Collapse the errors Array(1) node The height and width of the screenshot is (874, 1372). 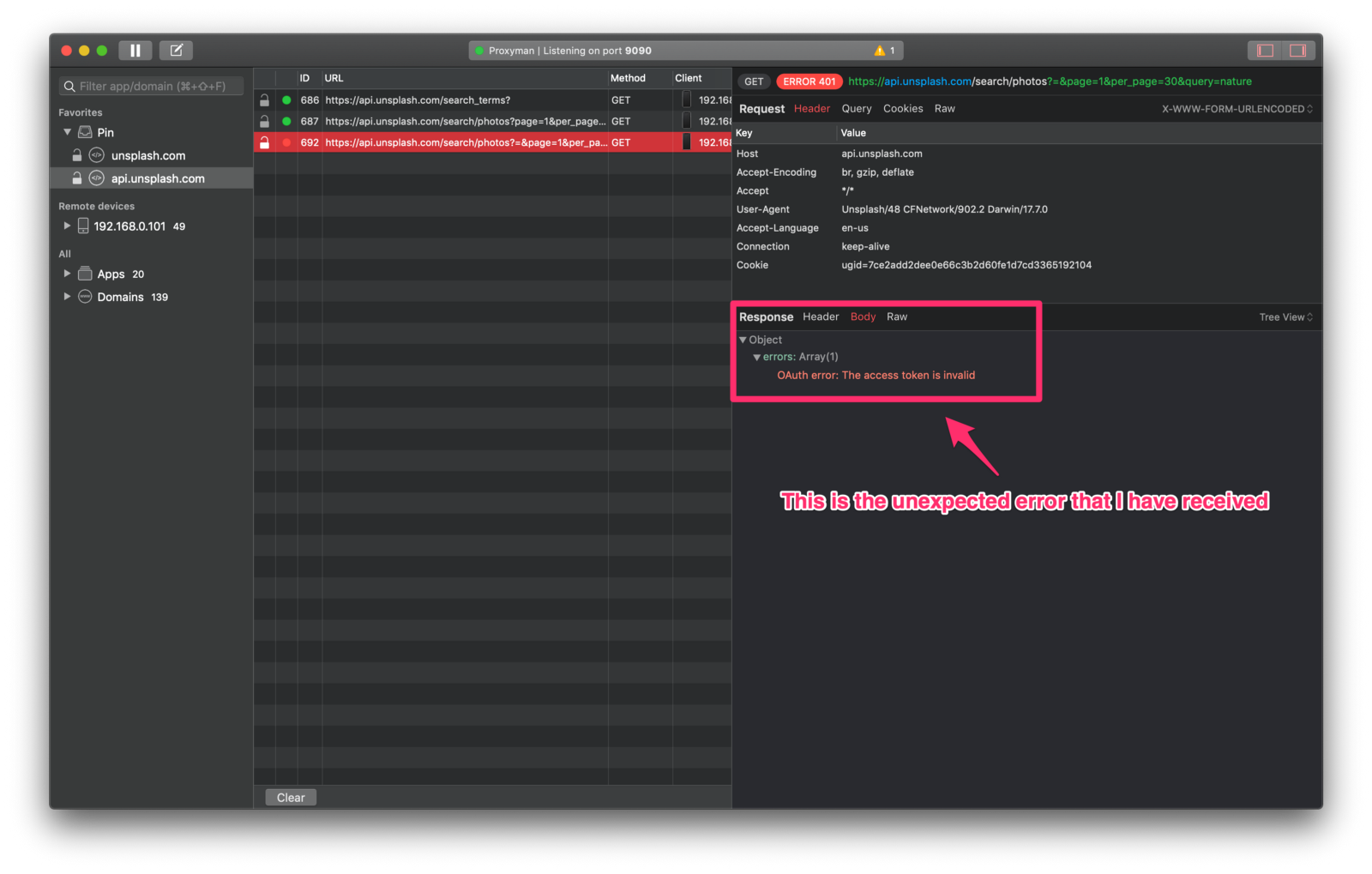point(756,357)
